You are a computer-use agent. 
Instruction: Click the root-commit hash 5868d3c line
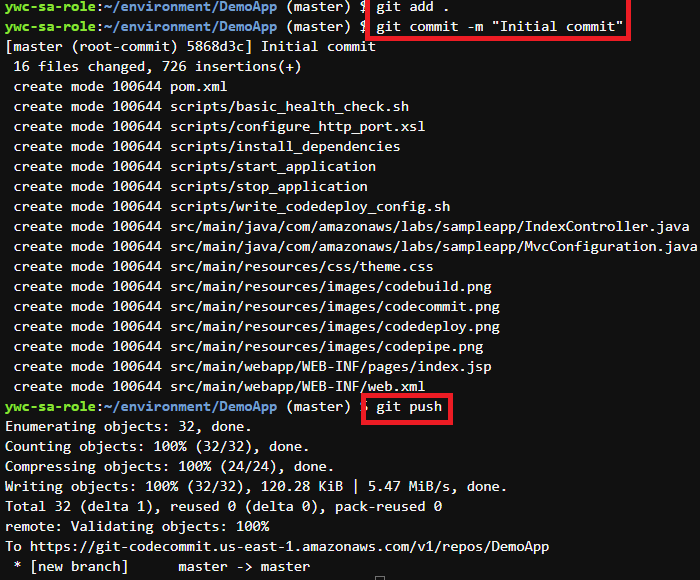[x=190, y=47]
